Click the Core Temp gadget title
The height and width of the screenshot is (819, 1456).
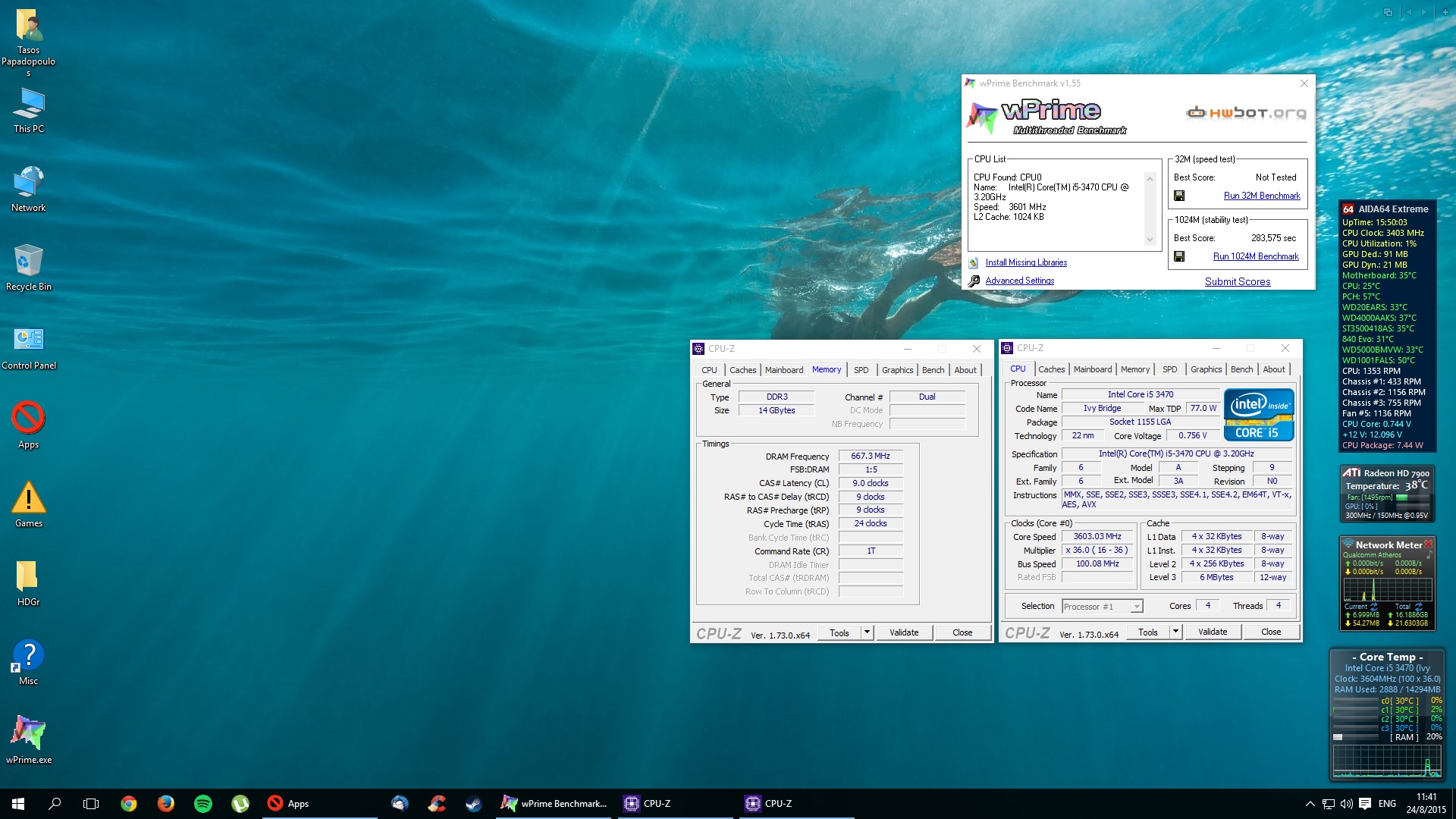pyautogui.click(x=1387, y=657)
